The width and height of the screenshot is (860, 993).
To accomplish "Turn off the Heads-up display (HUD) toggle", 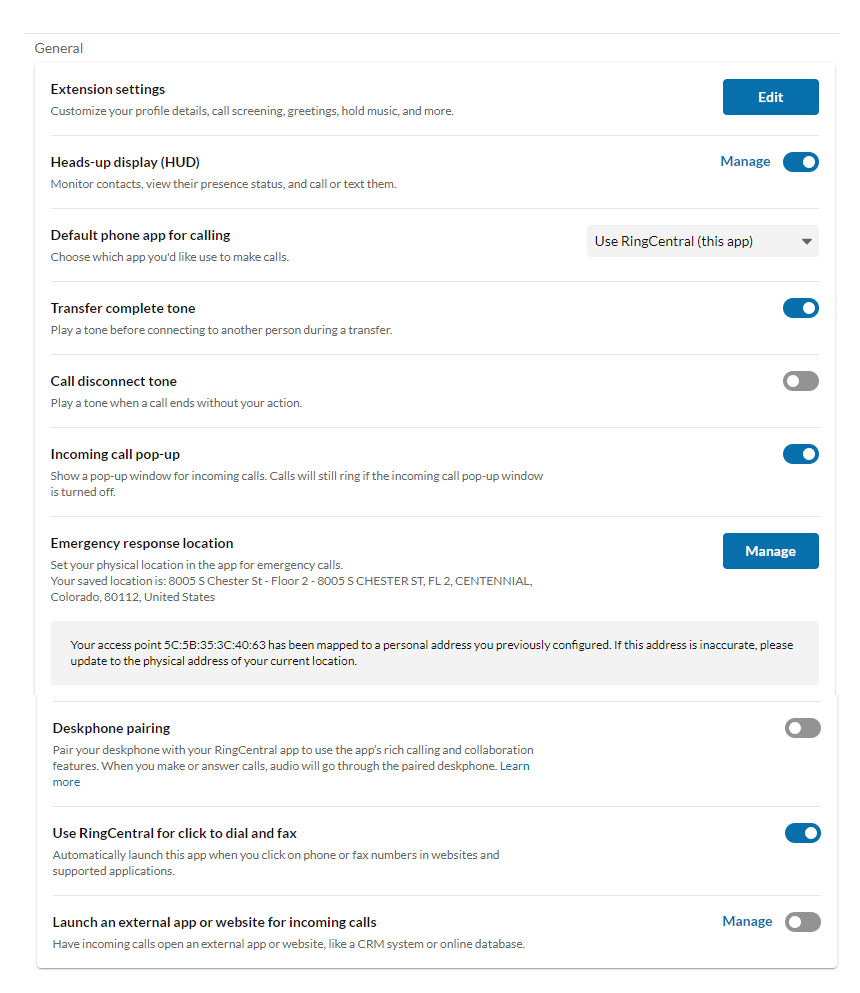I will 800,162.
